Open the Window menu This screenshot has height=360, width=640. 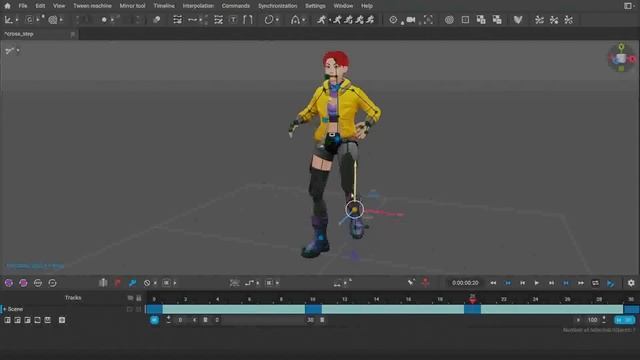343,6
